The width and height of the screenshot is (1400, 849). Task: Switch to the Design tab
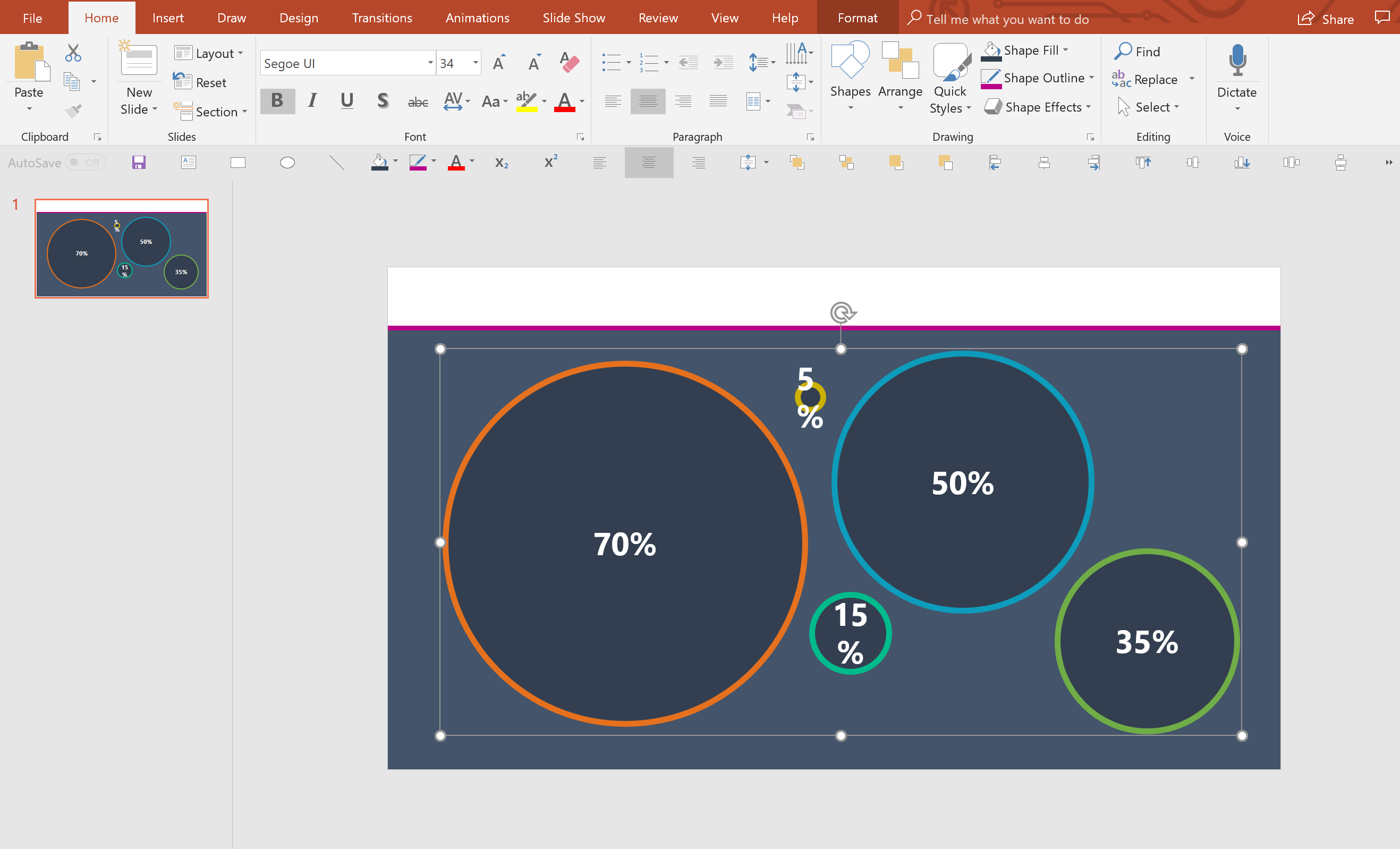click(298, 18)
